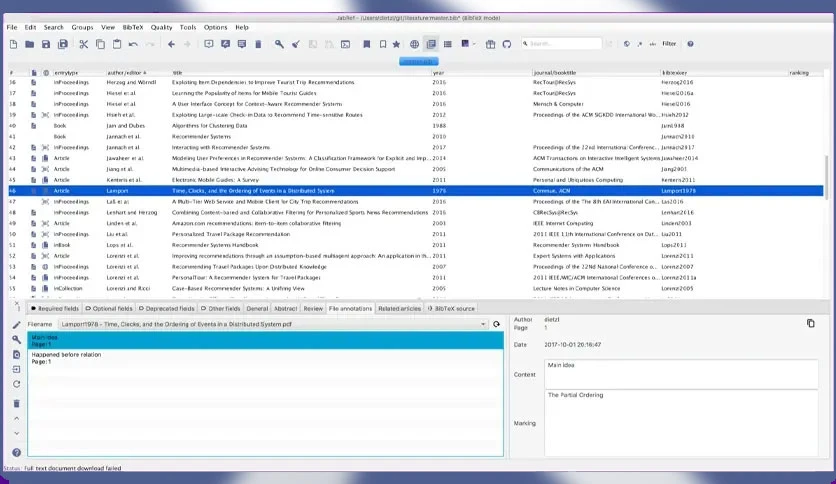This screenshot has width=836, height=484.
Task: Run cleanup entries with the broom icon
Action: tap(296, 44)
